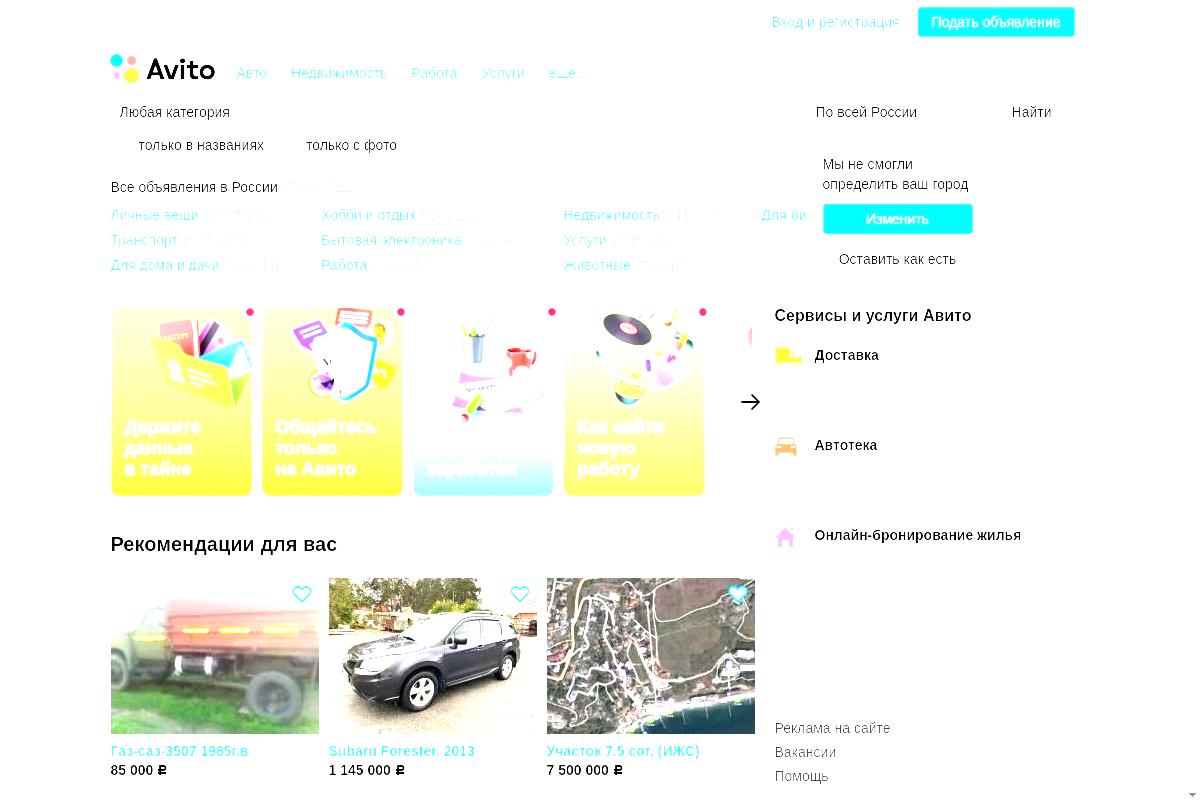Open the Вакансии footer link
This screenshot has width=1200, height=803.
pyautogui.click(x=805, y=752)
